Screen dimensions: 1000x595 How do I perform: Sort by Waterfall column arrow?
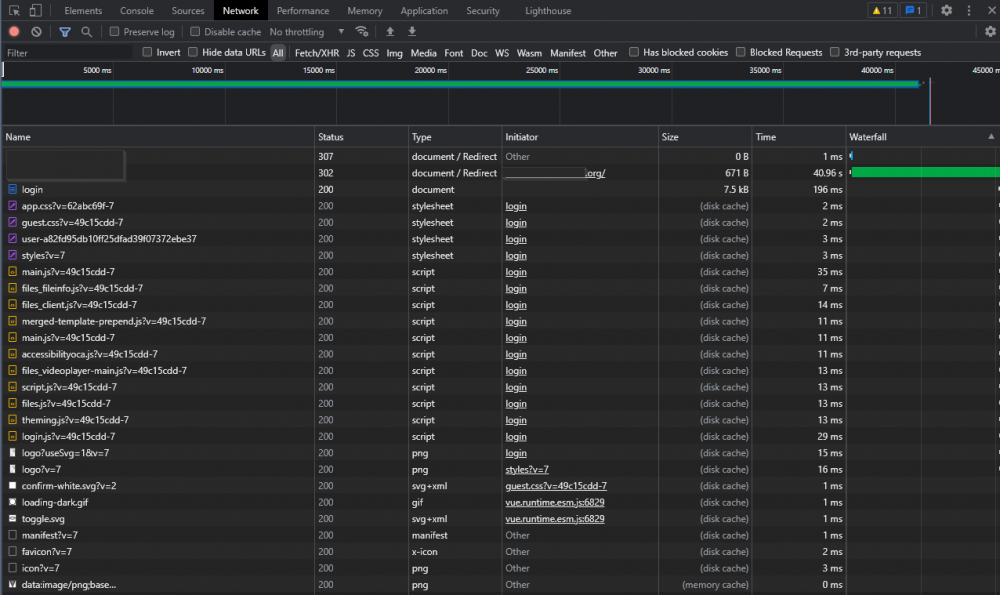point(991,136)
